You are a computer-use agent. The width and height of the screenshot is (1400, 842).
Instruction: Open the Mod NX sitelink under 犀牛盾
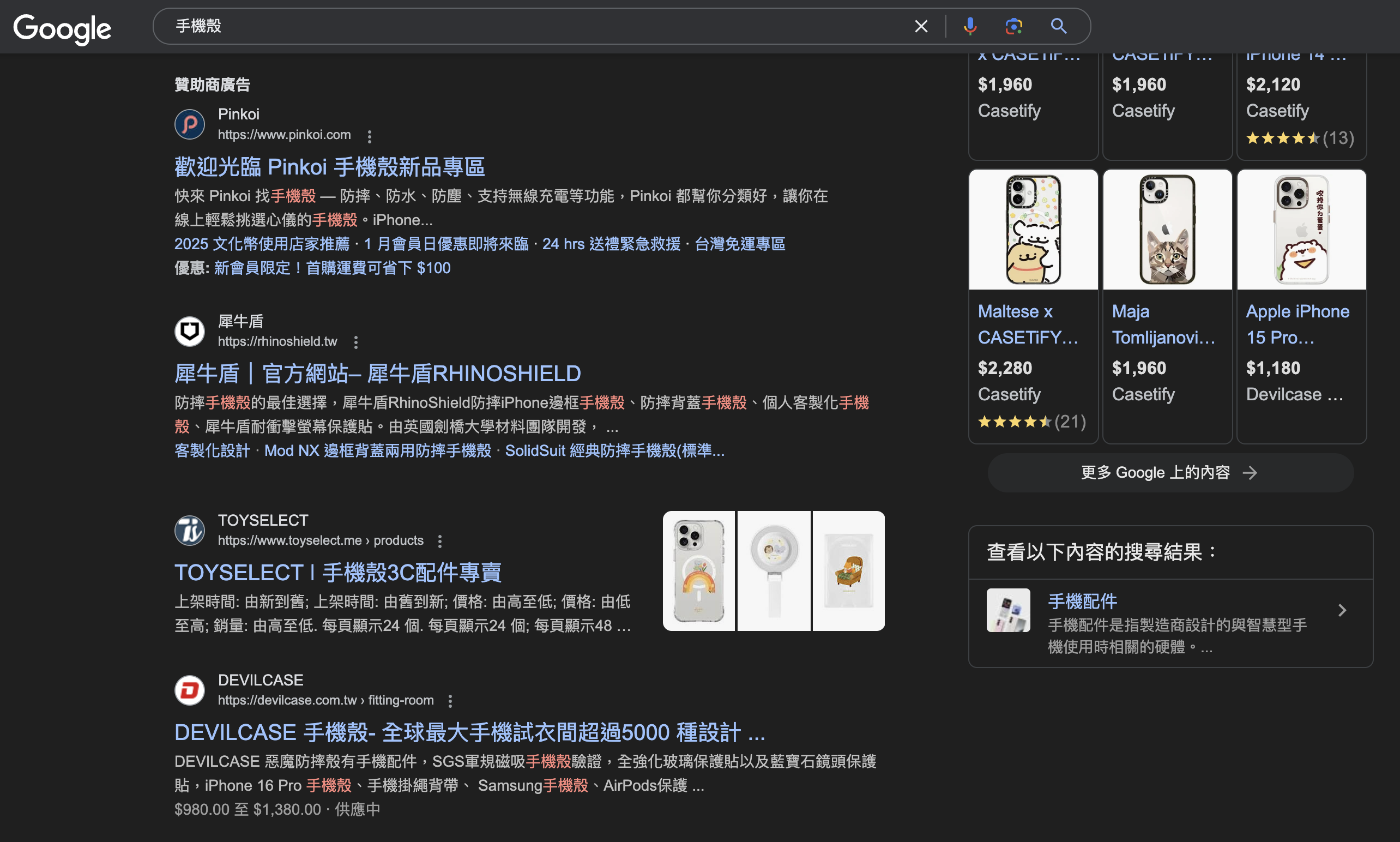click(378, 450)
